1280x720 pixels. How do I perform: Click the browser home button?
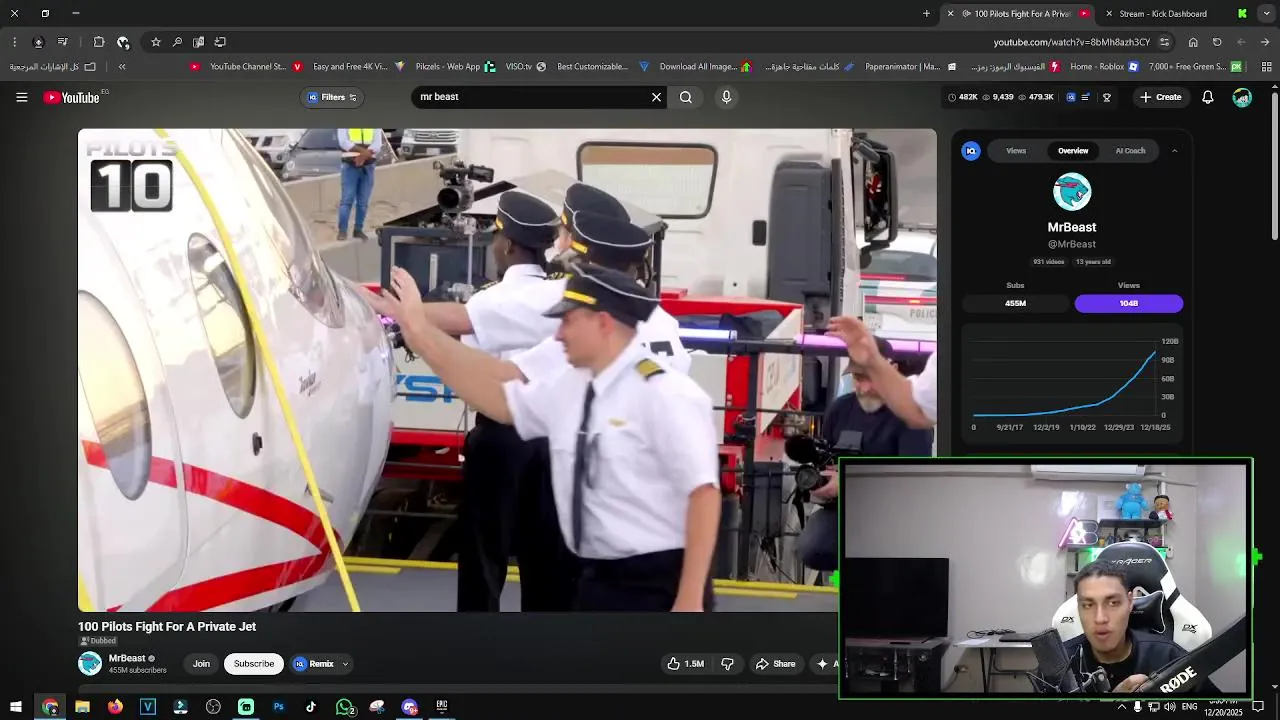click(1193, 42)
